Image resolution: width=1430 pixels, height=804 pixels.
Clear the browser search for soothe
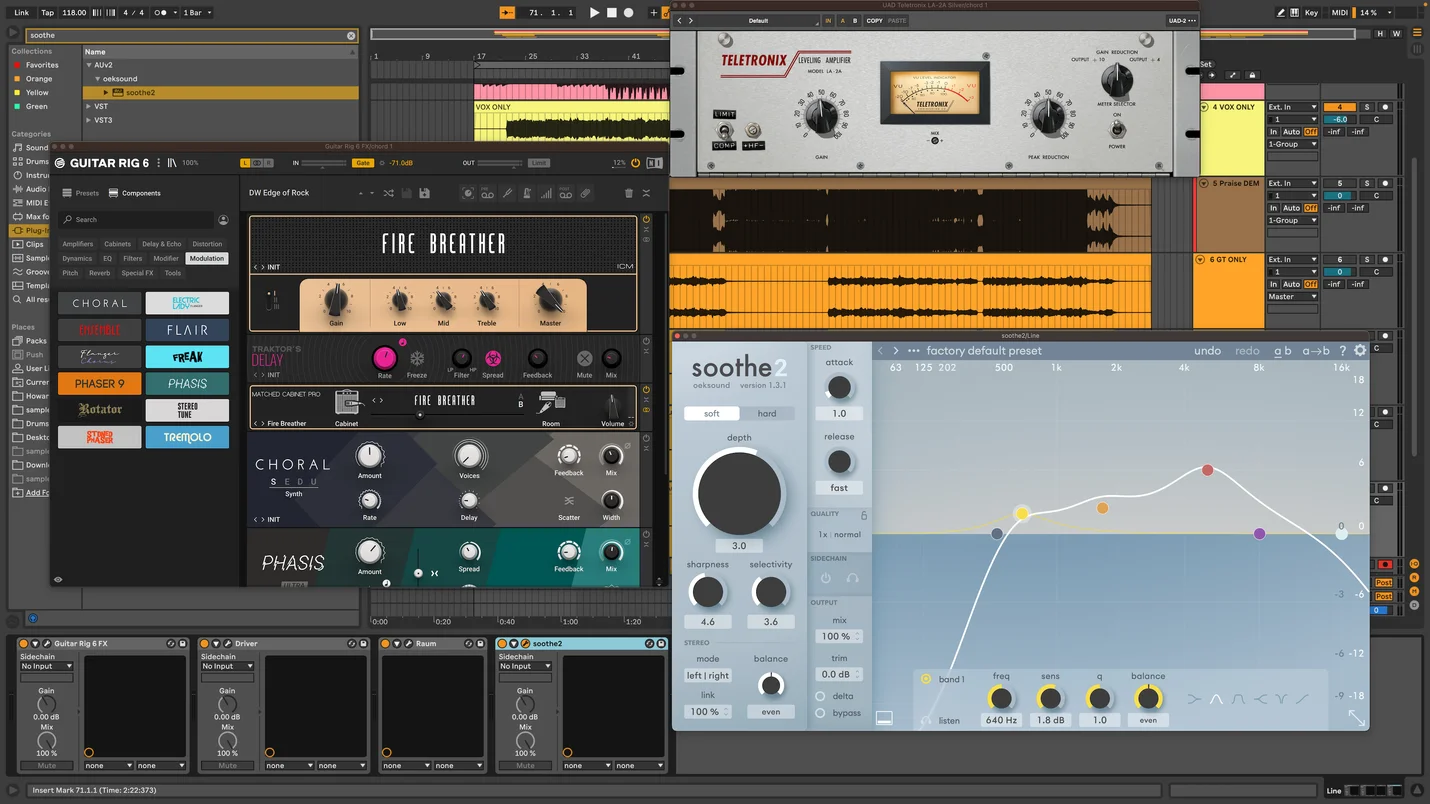[351, 35]
